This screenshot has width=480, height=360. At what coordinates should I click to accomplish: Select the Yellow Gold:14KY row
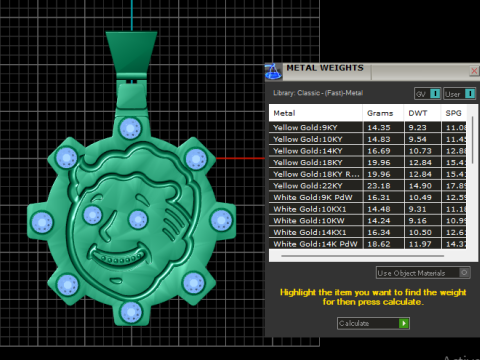[x=368, y=151]
